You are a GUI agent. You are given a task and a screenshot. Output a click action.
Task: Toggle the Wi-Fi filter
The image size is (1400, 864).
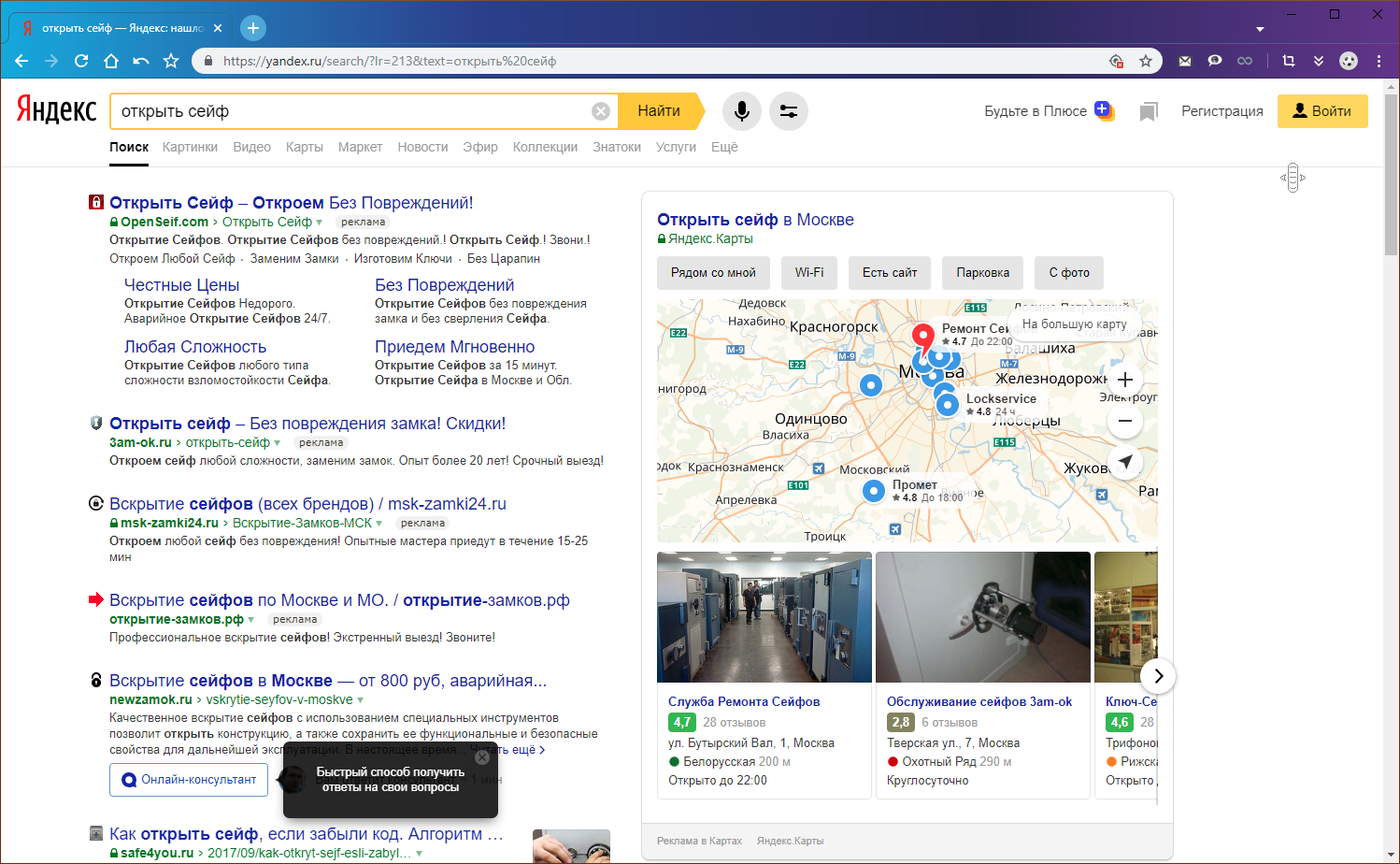tap(809, 273)
